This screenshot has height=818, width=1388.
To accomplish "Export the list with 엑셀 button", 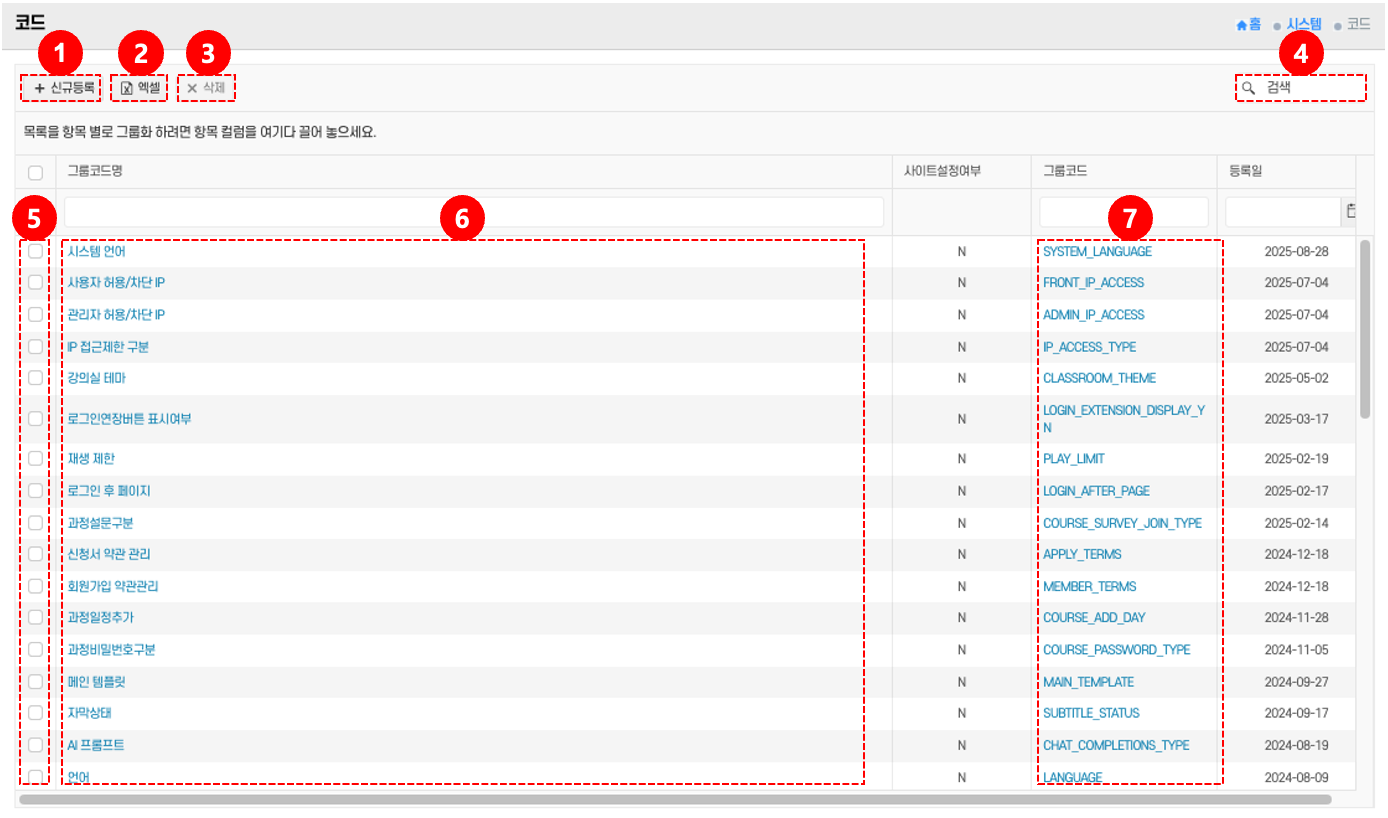I will [x=139, y=88].
